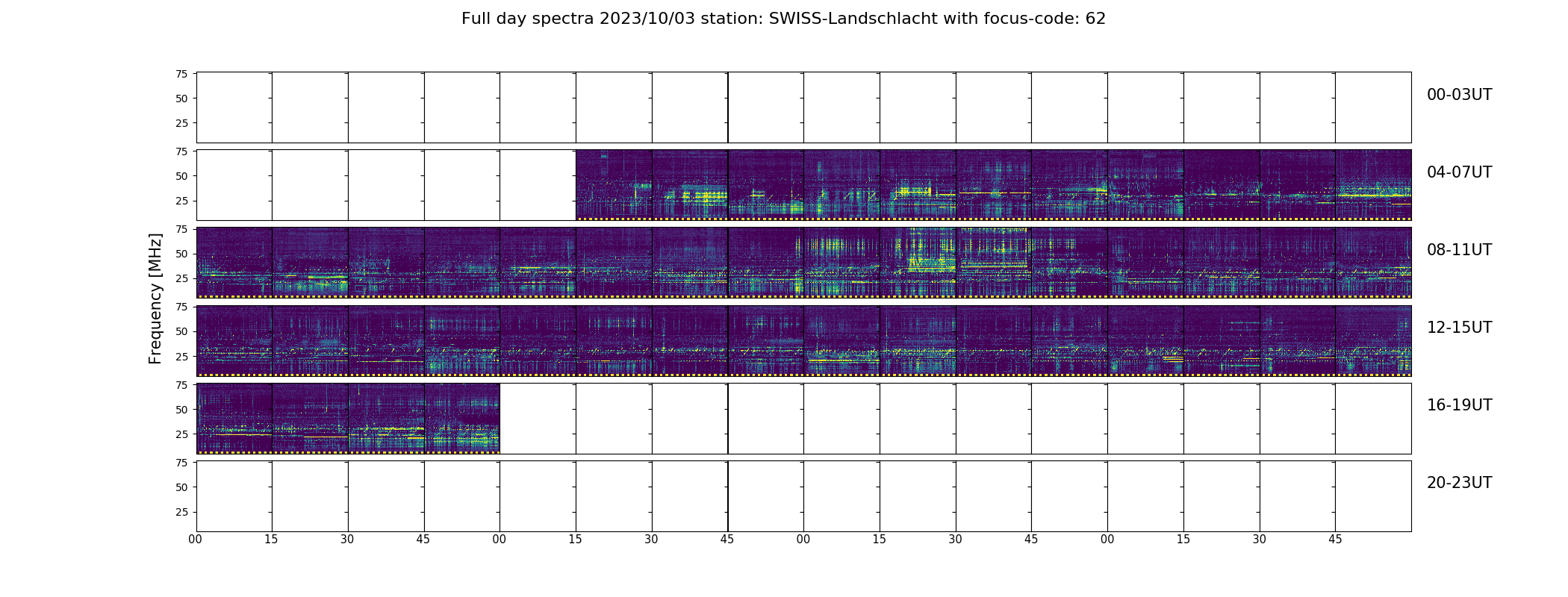This screenshot has height=597, width=1568.
Task: Click the 50 MHz tick of the 12-15UT row
Action: [181, 331]
